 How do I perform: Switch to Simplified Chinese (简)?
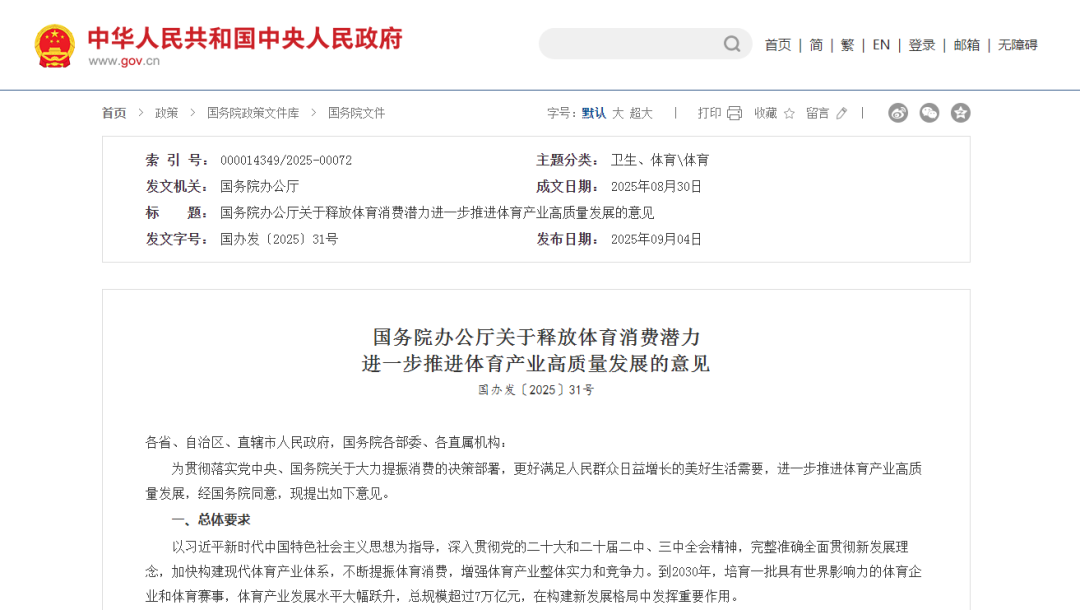[816, 45]
